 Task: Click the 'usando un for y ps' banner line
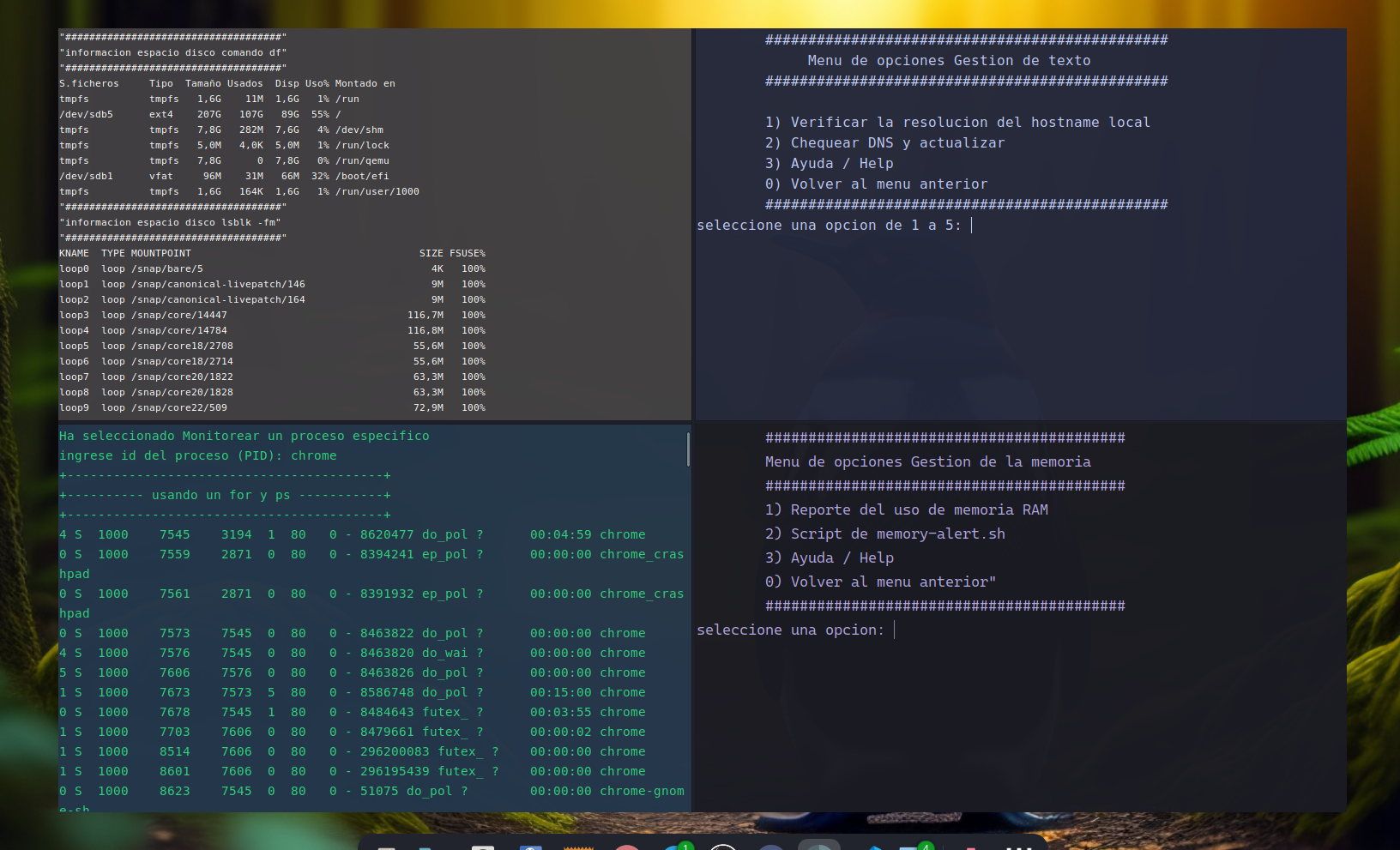(x=225, y=496)
